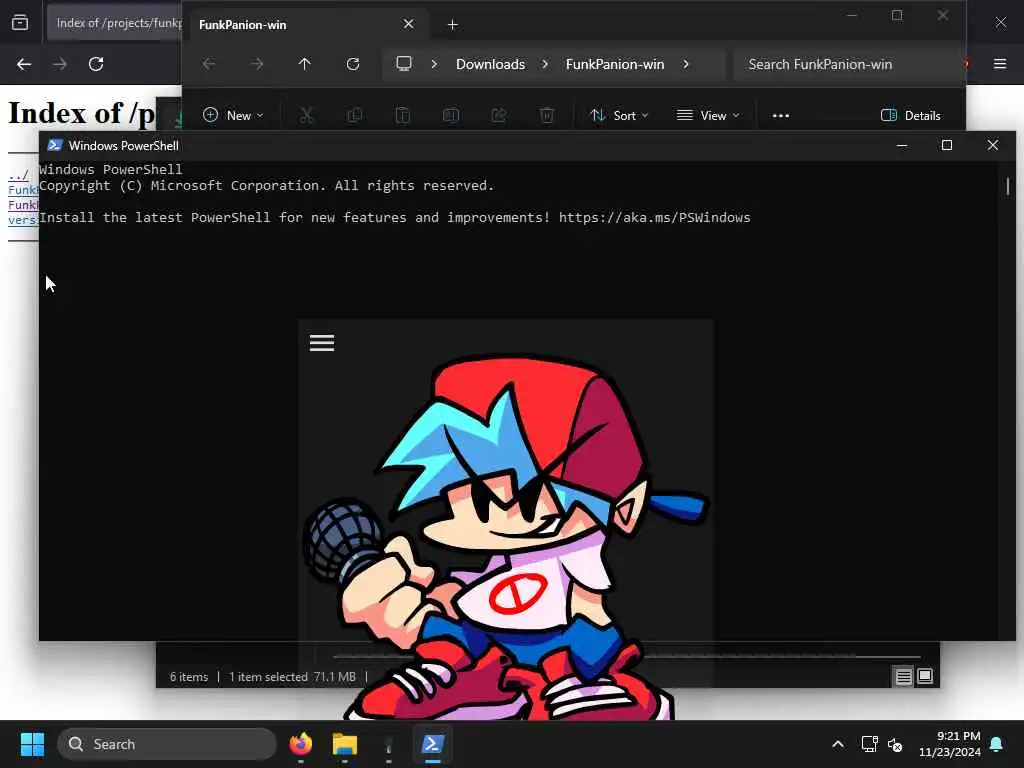Switch to large thumbnails view in status bar

click(x=925, y=677)
